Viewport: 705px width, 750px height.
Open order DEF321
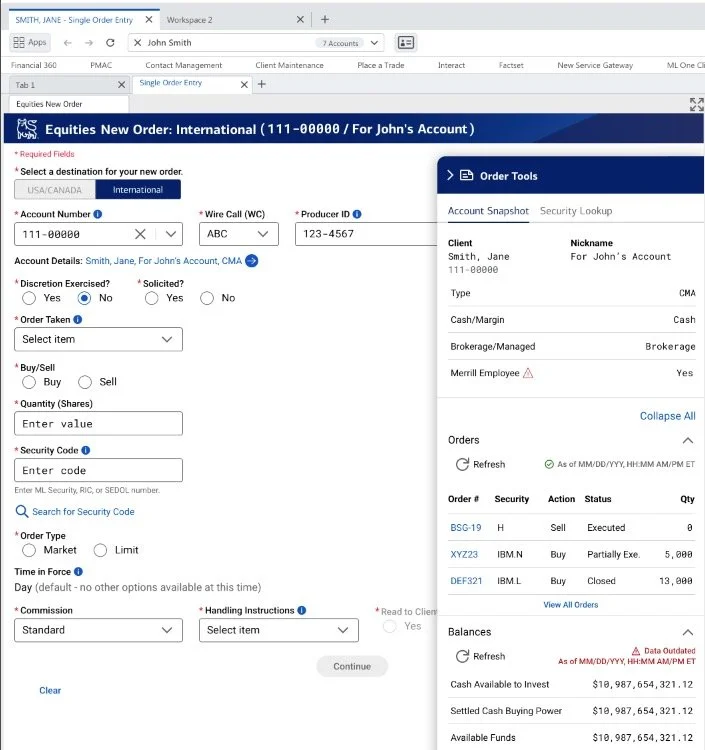(x=466, y=581)
